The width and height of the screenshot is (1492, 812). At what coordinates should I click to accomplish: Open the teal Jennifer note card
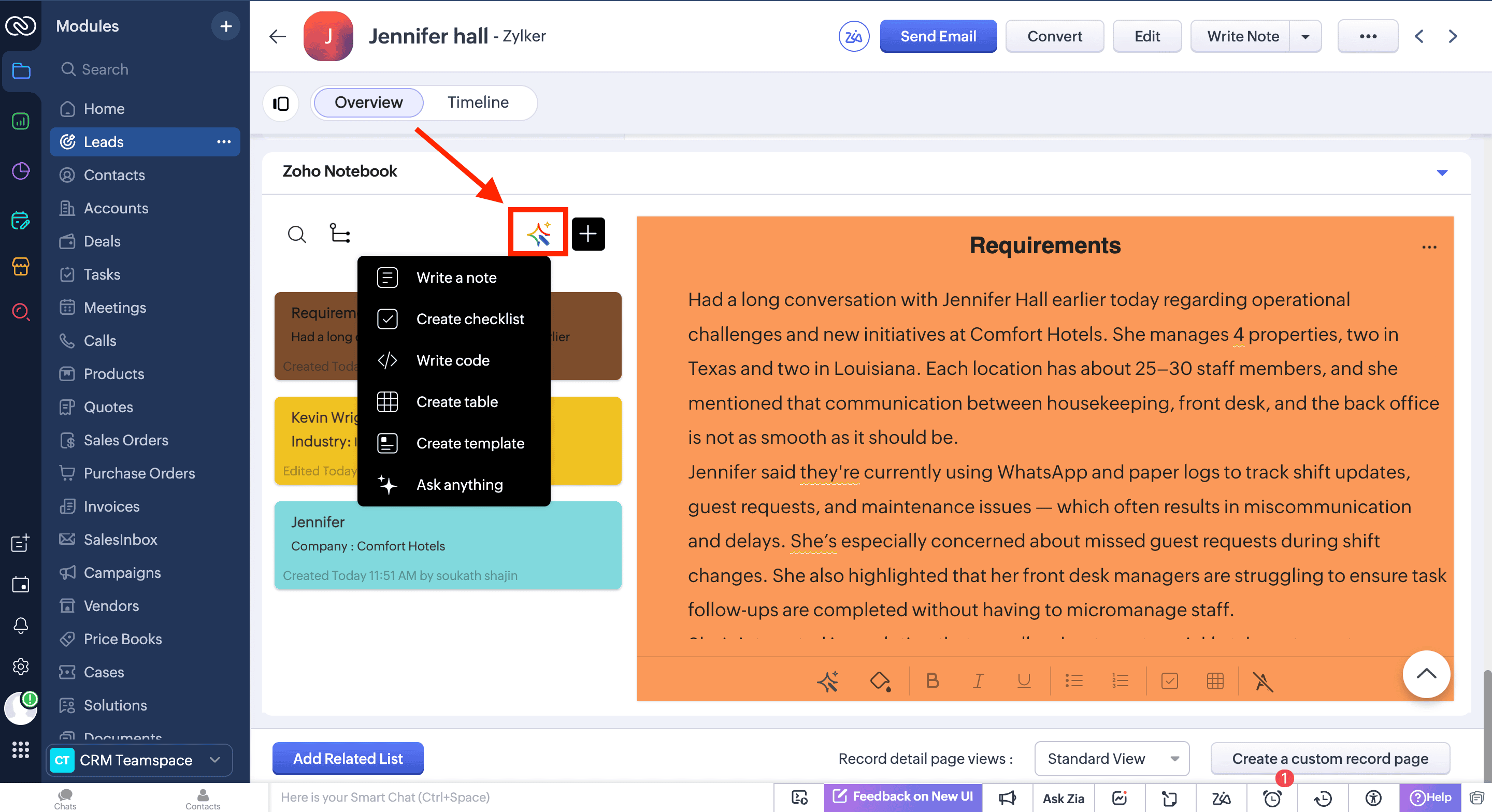pyautogui.click(x=447, y=545)
